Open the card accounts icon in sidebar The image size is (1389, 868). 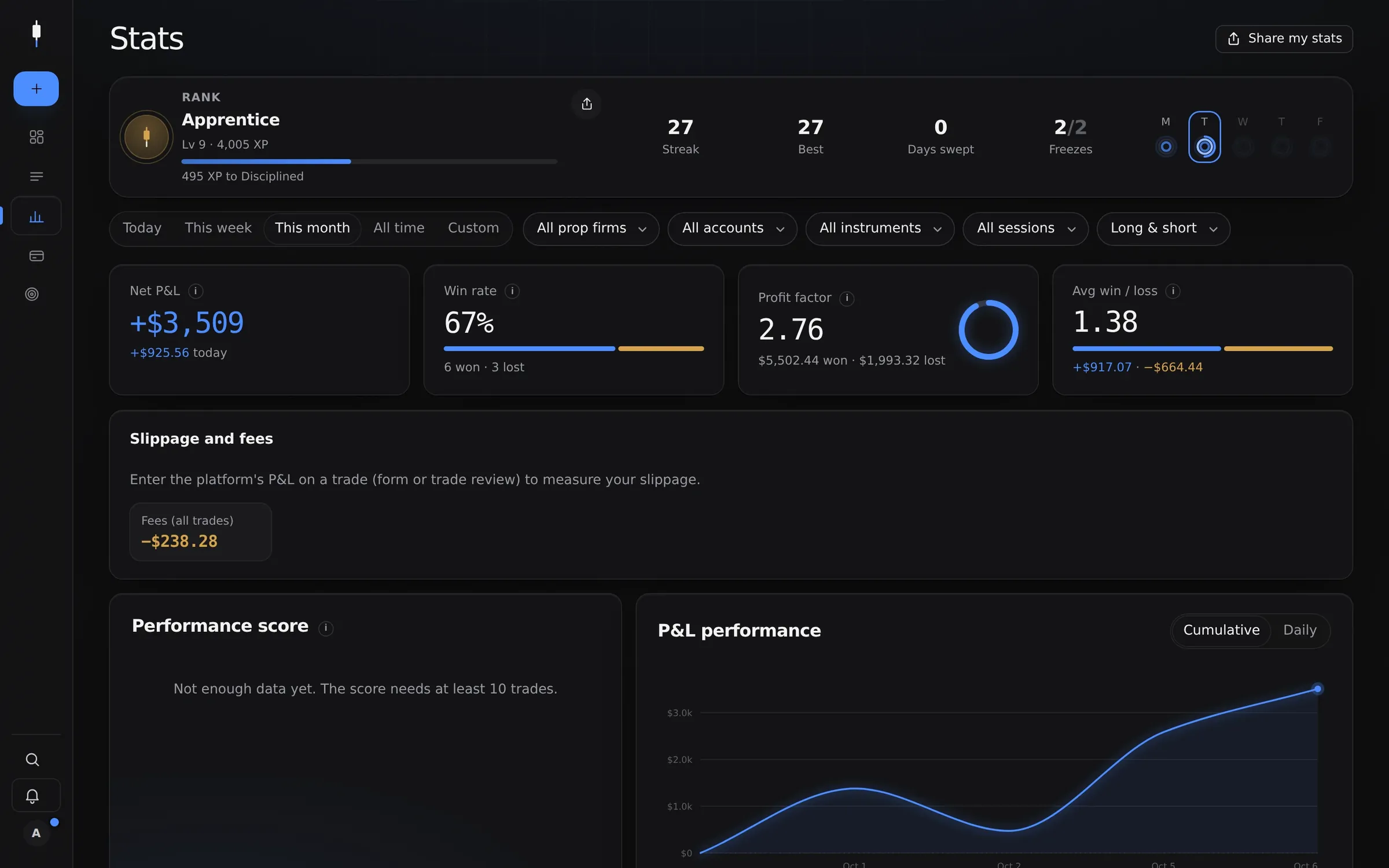point(36,256)
